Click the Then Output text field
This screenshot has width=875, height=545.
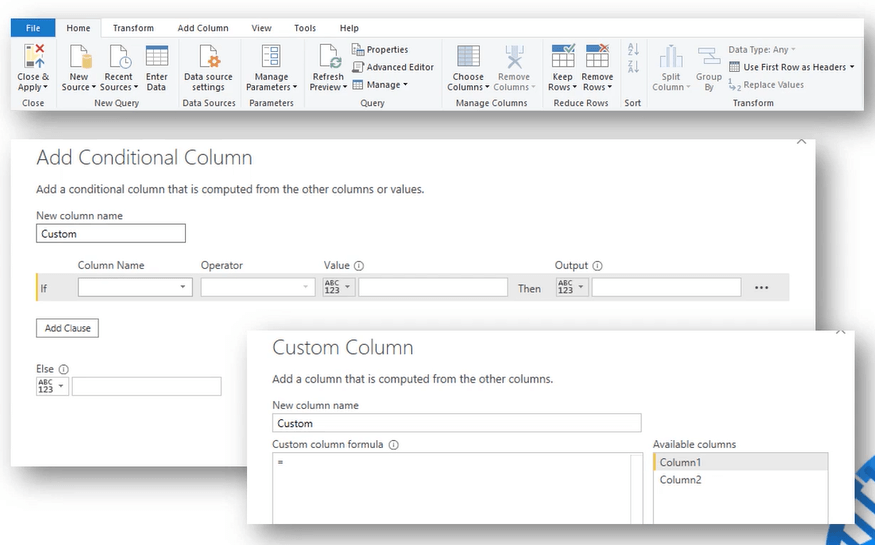point(666,287)
